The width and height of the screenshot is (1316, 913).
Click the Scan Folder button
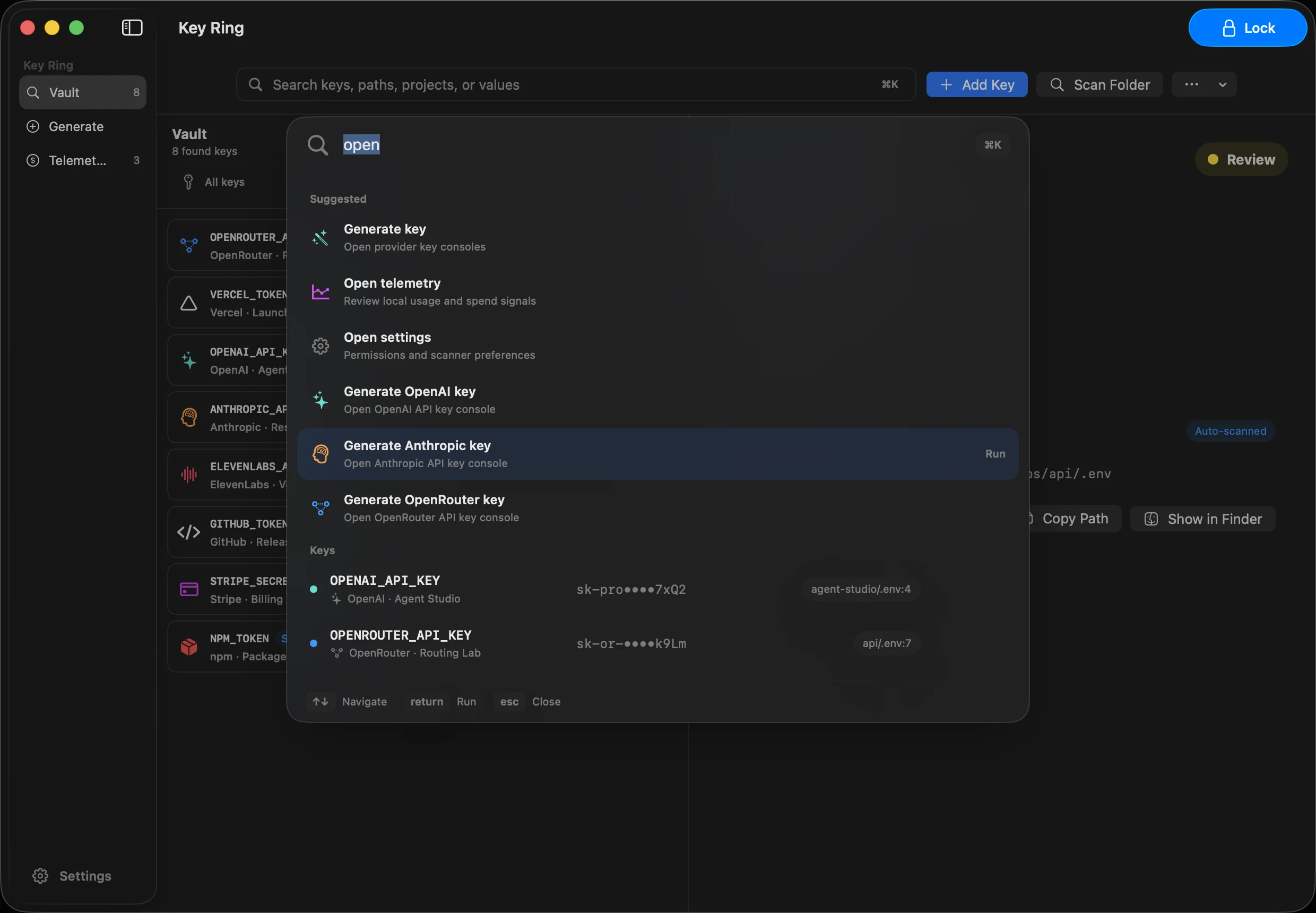[x=1099, y=84]
